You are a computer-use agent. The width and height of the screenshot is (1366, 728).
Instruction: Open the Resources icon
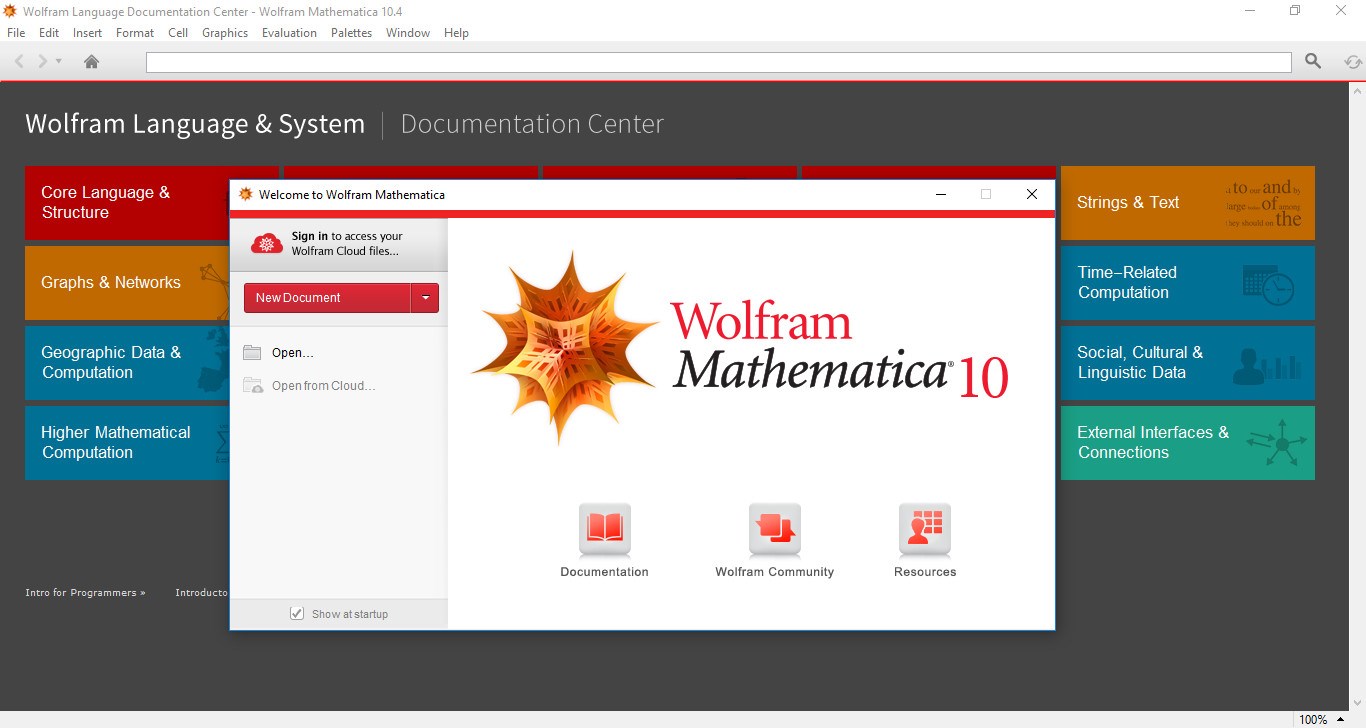click(x=924, y=529)
